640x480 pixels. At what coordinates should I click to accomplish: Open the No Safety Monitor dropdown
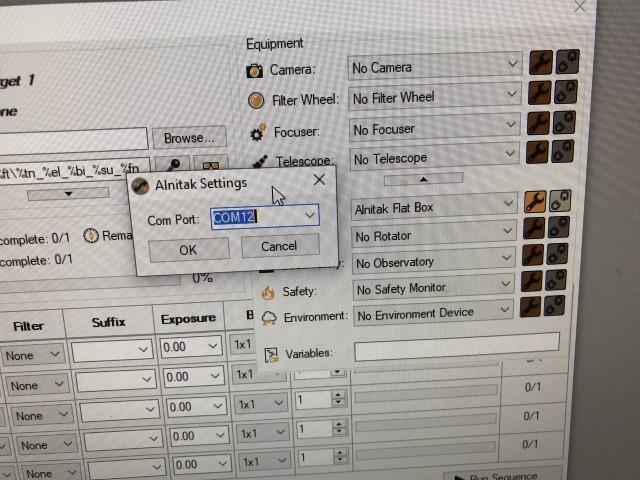pos(505,283)
